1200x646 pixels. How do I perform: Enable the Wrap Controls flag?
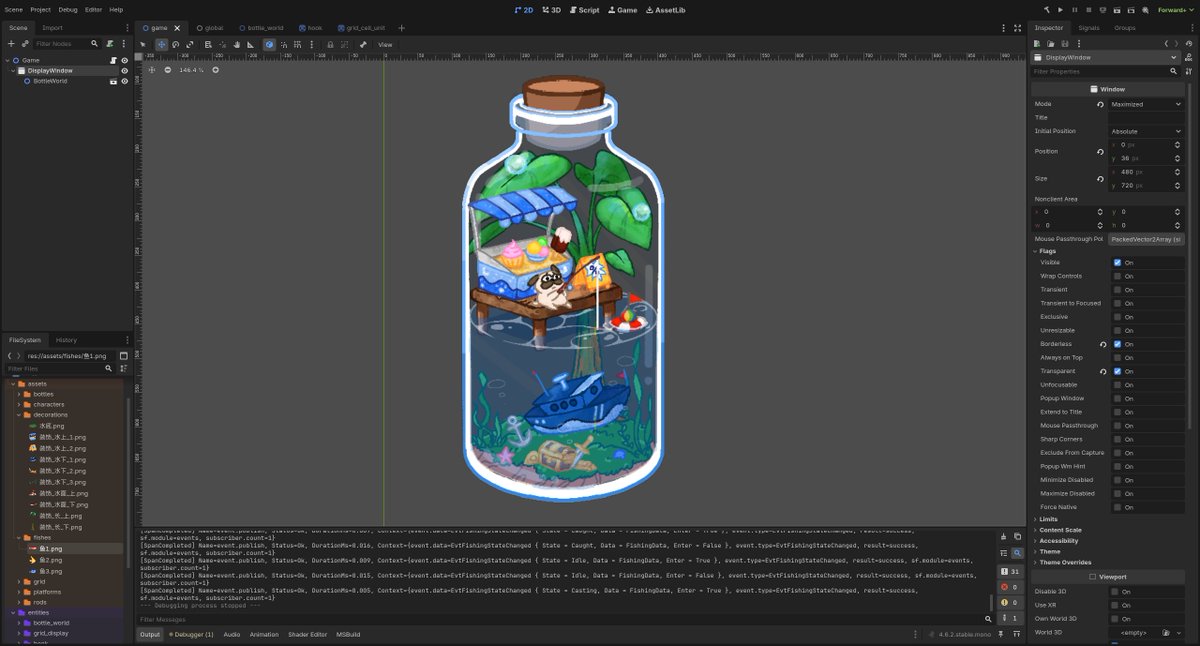pyautogui.click(x=1118, y=276)
